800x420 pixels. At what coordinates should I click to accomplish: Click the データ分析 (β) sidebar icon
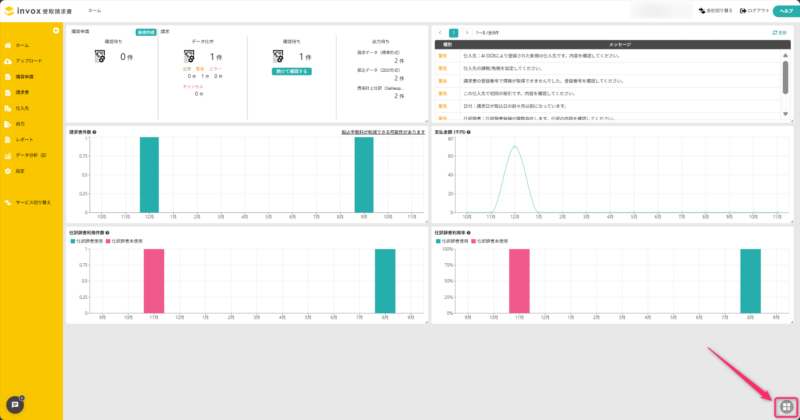pyautogui.click(x=8, y=156)
